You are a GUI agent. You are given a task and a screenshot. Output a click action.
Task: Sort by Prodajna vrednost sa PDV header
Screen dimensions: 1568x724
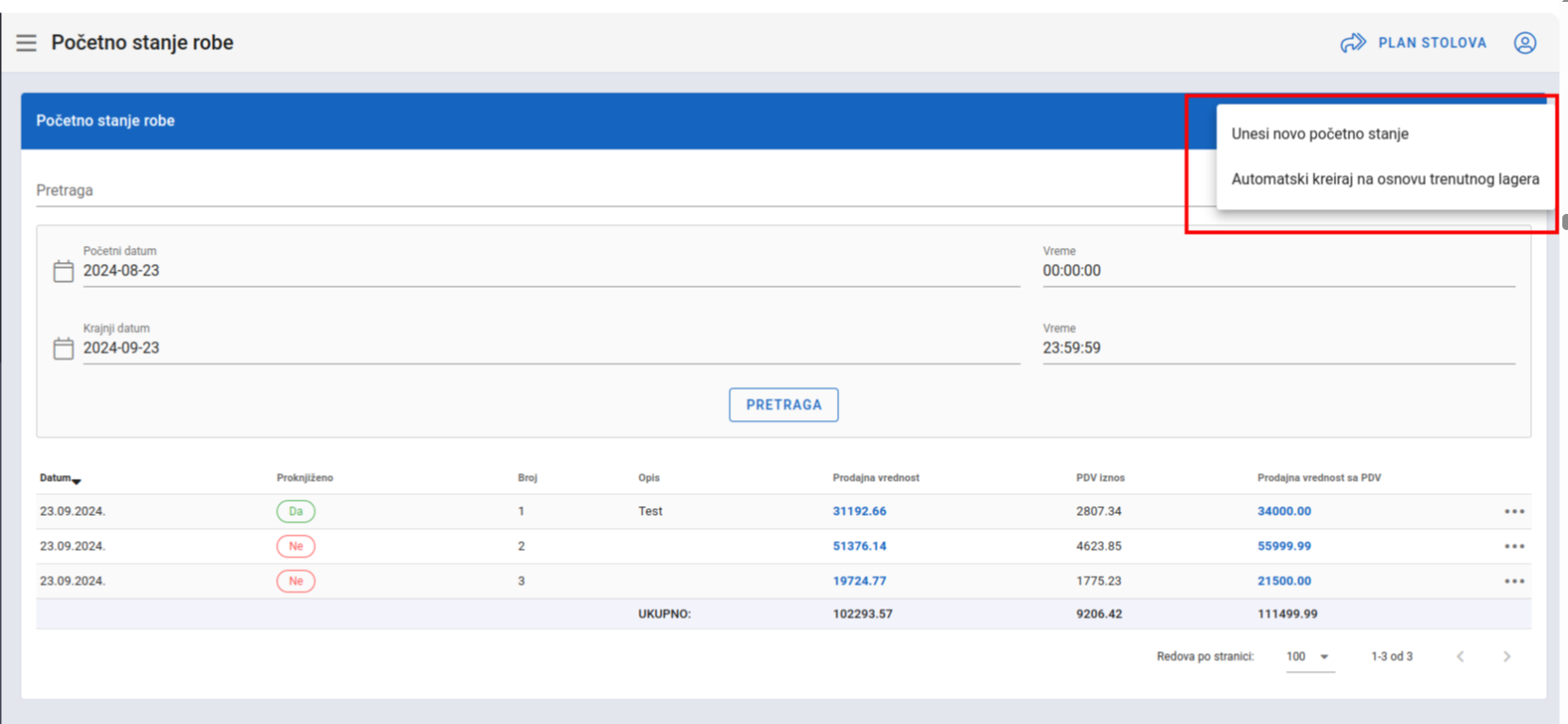[x=1319, y=478]
